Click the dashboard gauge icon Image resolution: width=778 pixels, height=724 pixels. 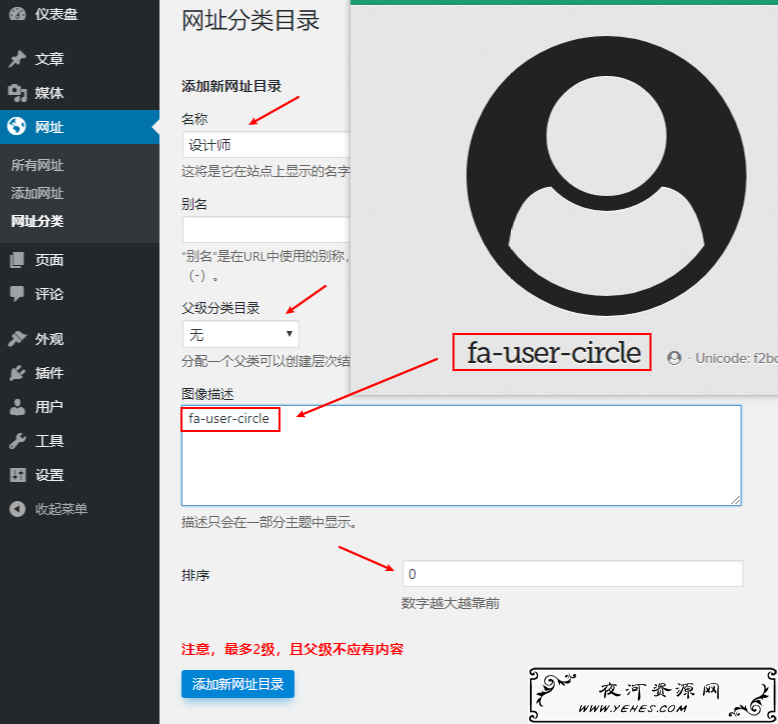[x=17, y=14]
